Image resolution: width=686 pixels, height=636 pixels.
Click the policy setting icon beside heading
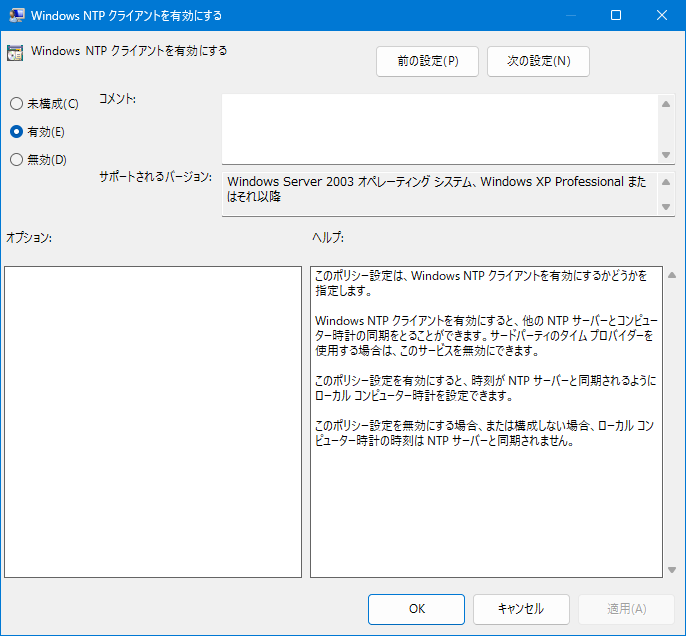pos(15,53)
